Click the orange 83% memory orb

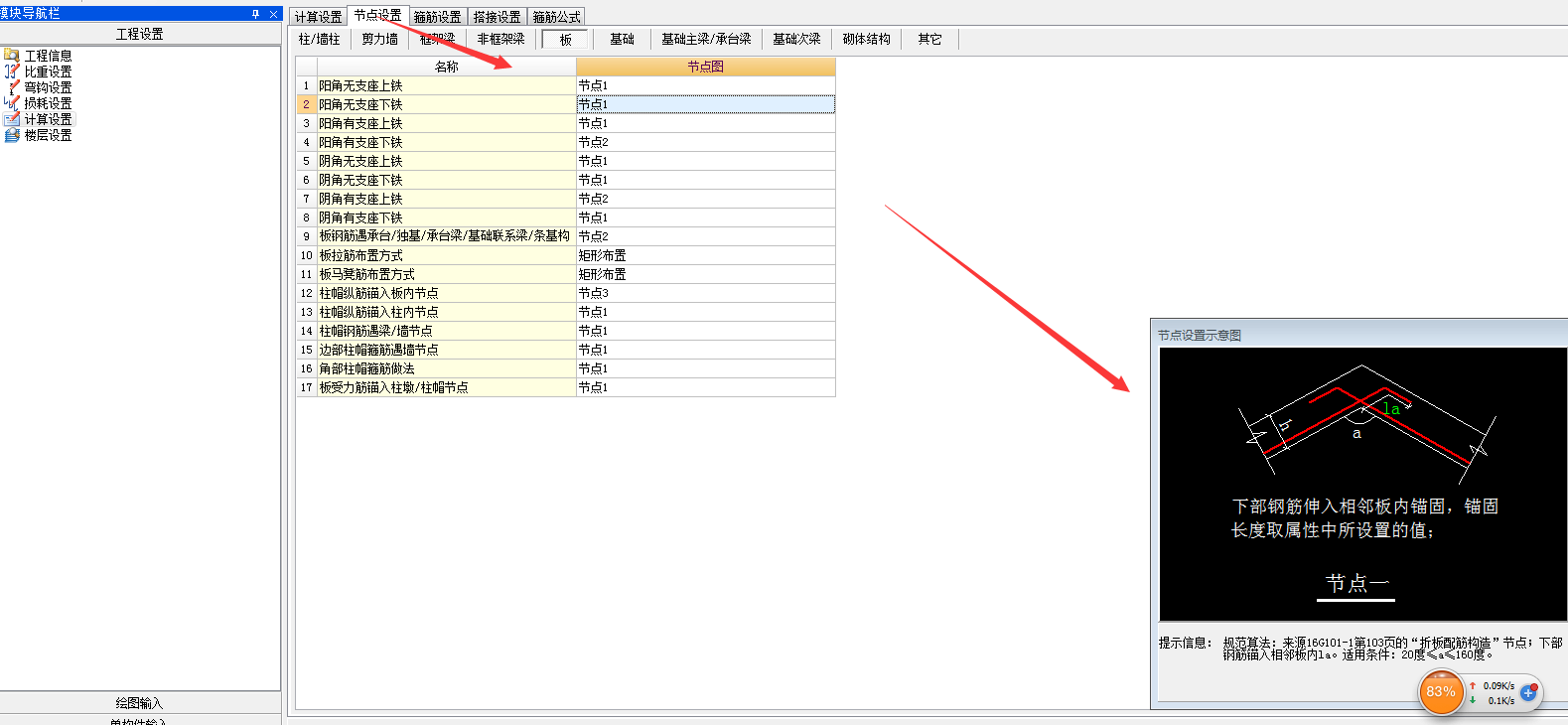(x=1441, y=691)
